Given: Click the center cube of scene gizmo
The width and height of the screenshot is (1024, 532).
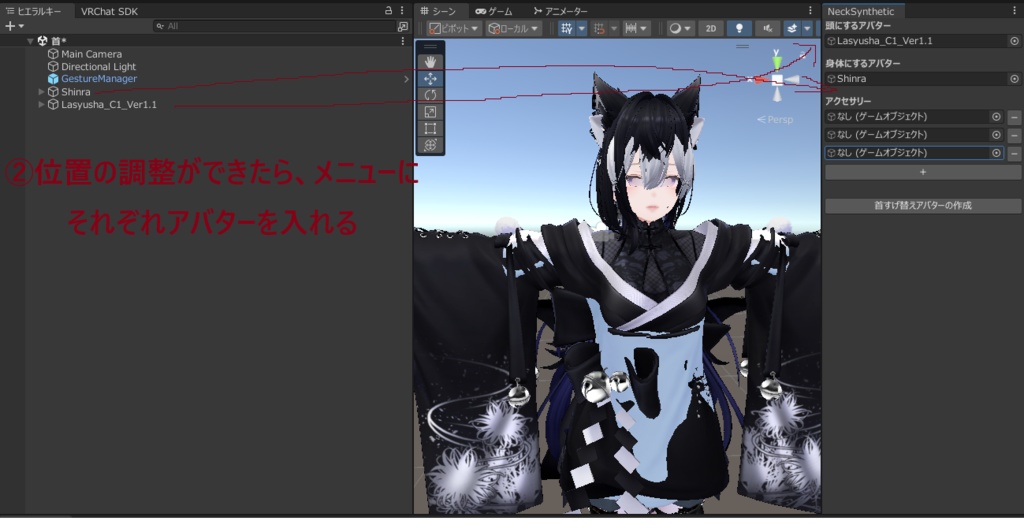Looking at the screenshot, I should click(776, 80).
